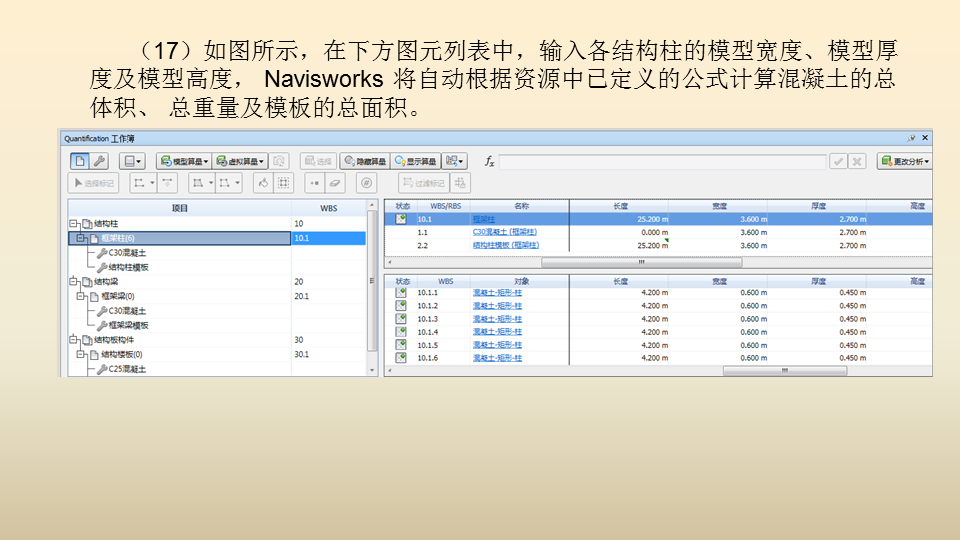Collapse the 结构柱 tree node
The image size is (960, 540).
(x=73, y=223)
